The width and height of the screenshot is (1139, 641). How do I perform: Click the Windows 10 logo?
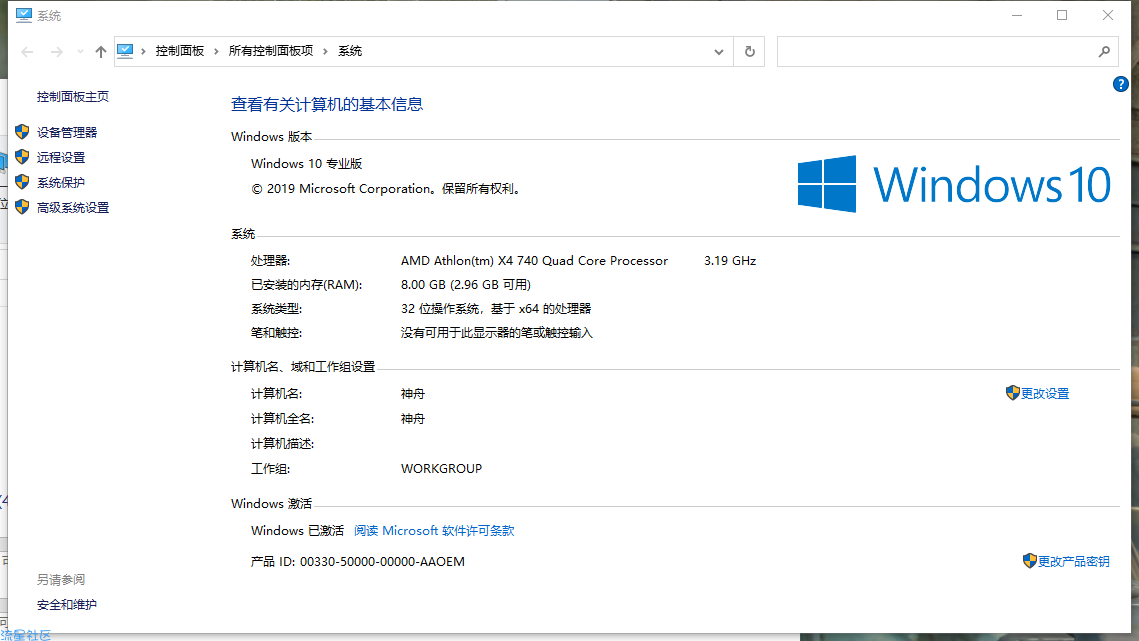coord(954,184)
